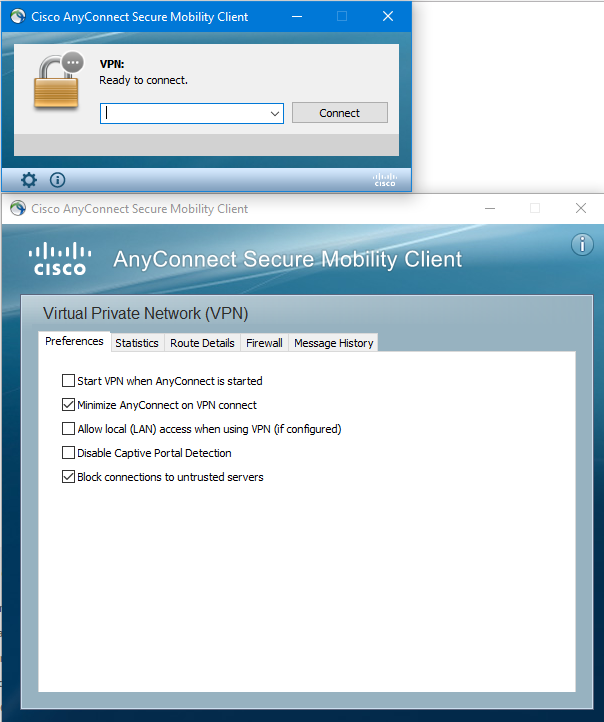604x722 pixels.
Task: Click the AnyConnect globe icon in the top title bar
Action: point(18,17)
